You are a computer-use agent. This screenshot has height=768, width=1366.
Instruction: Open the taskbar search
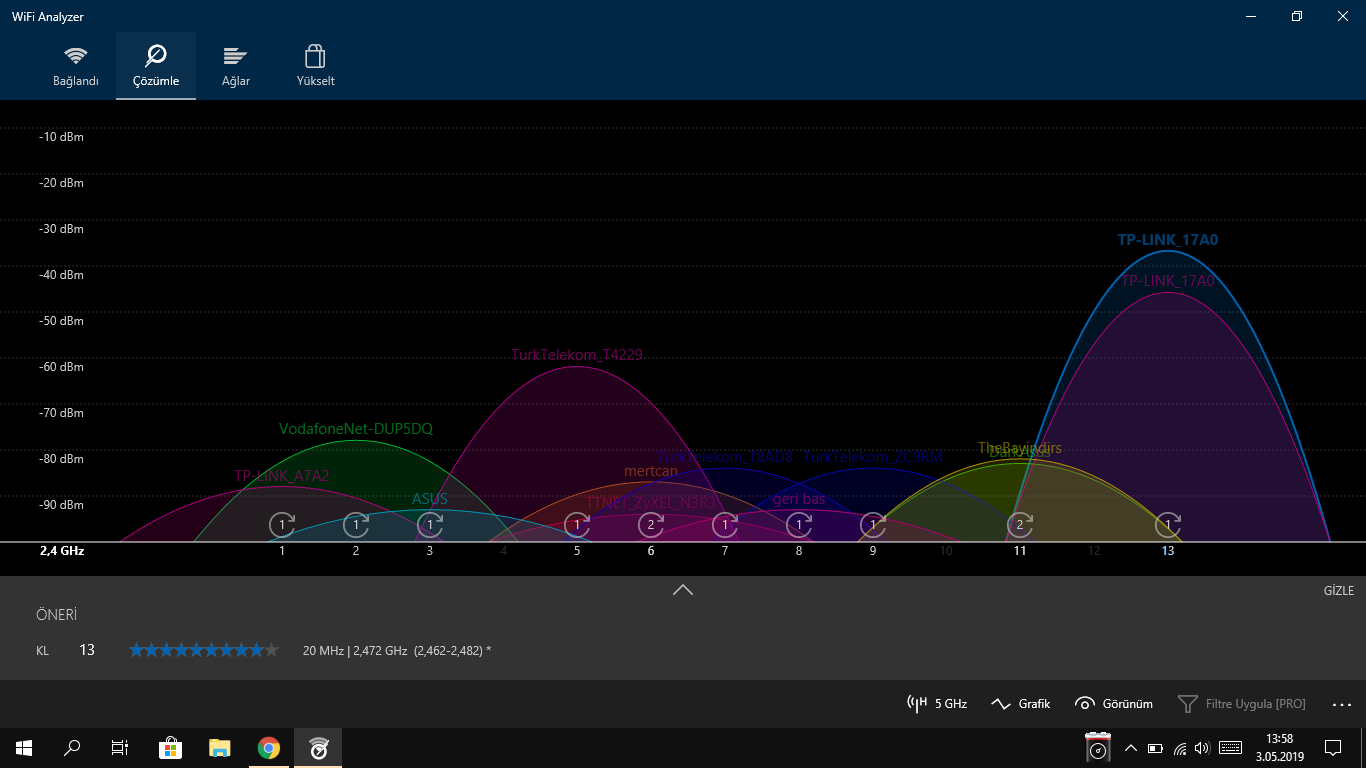(72, 748)
